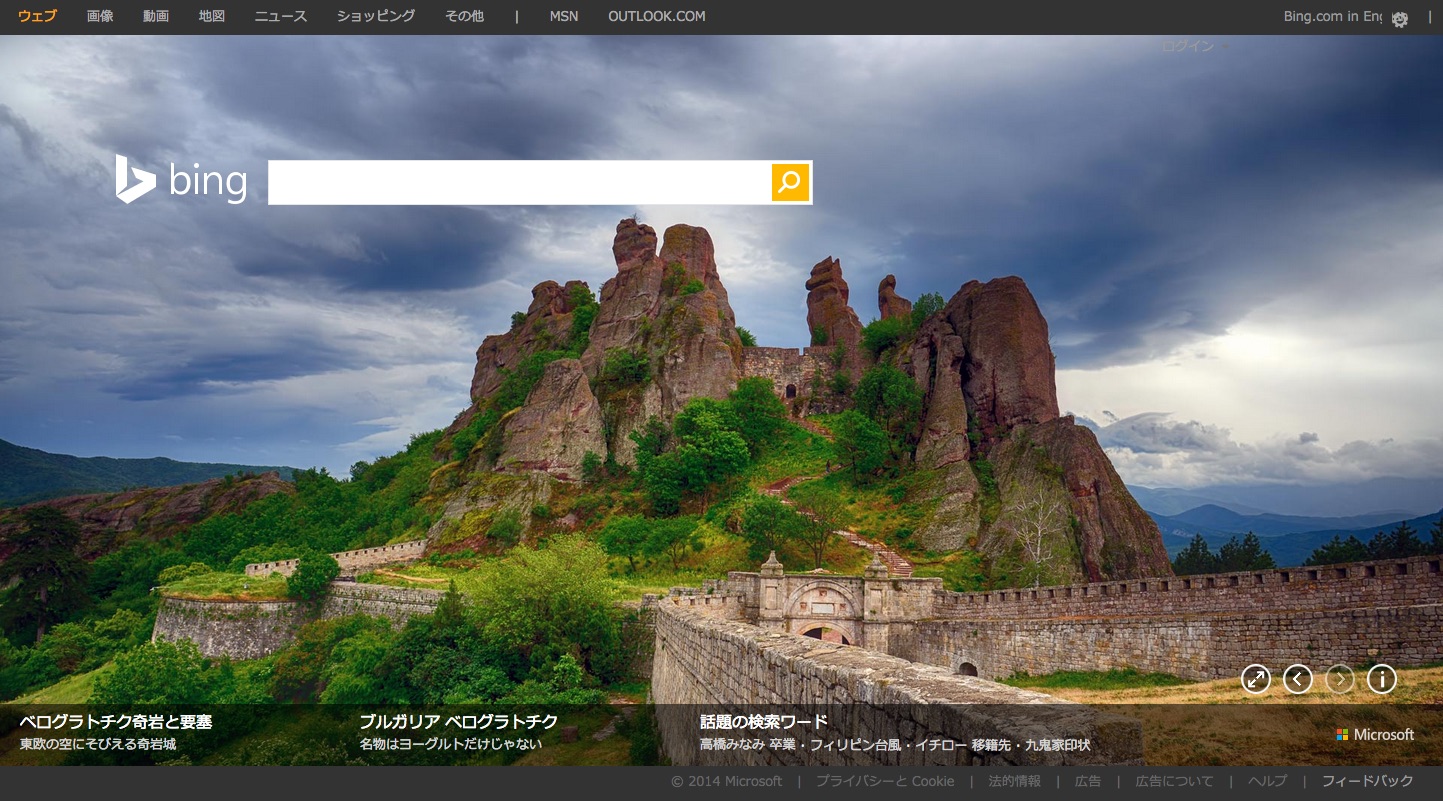Image resolution: width=1443 pixels, height=801 pixels.
Task: Show previous background image arrow
Action: click(x=1297, y=679)
